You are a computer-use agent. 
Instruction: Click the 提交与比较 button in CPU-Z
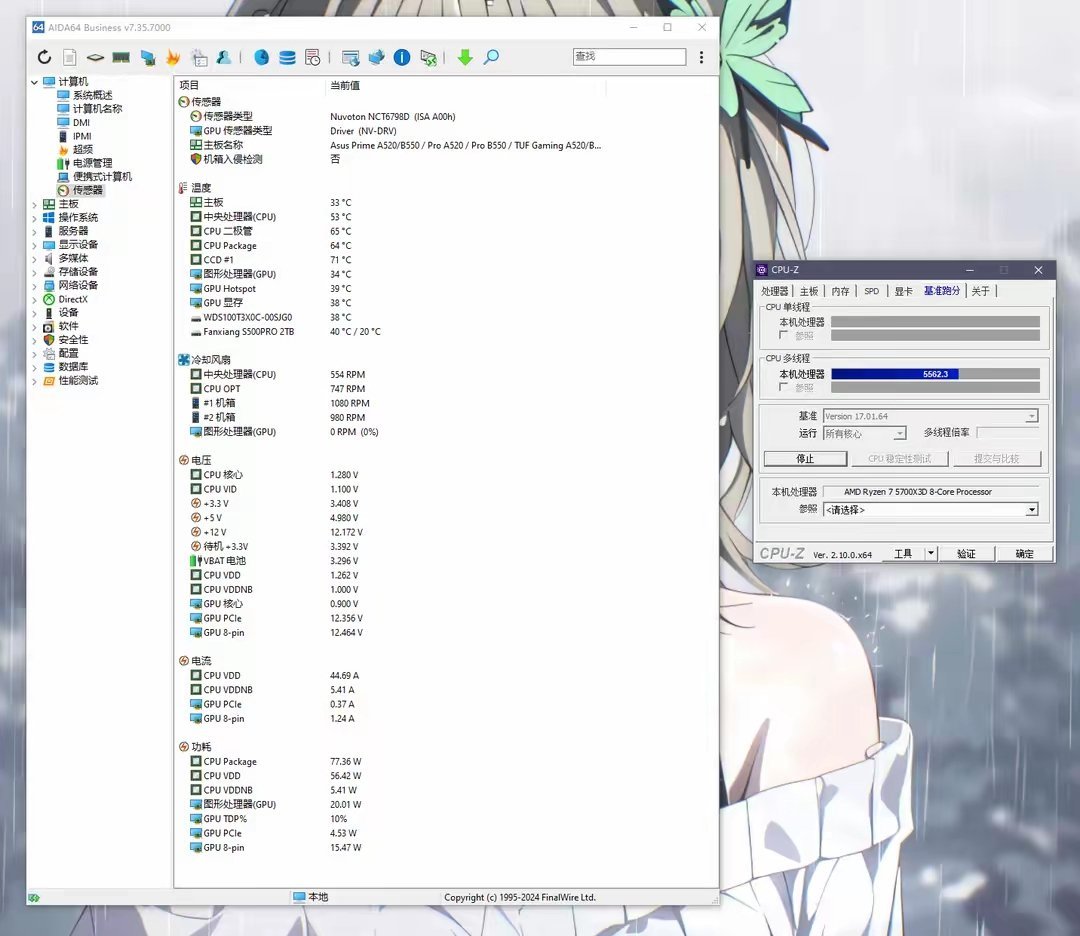coord(997,459)
